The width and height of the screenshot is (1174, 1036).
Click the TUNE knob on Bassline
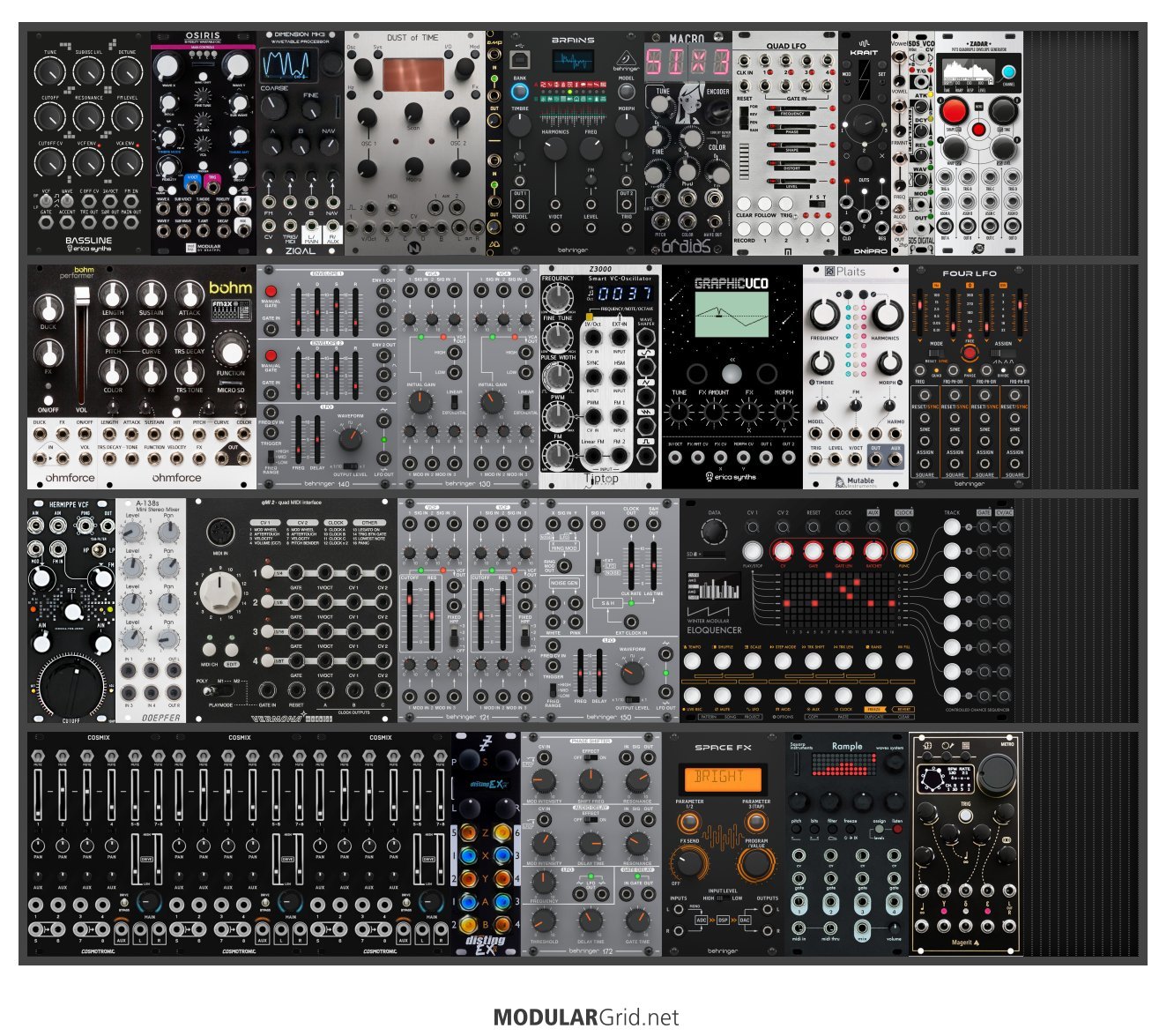click(x=51, y=71)
